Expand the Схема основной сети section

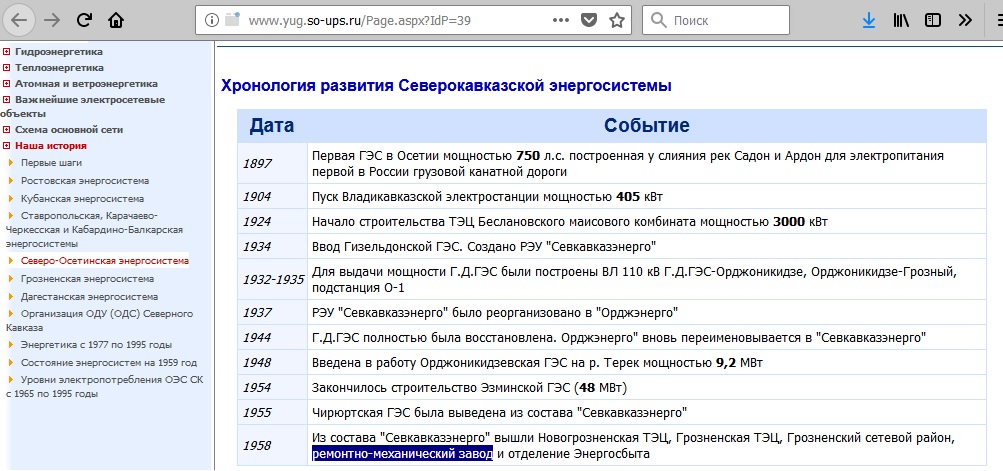[7, 130]
